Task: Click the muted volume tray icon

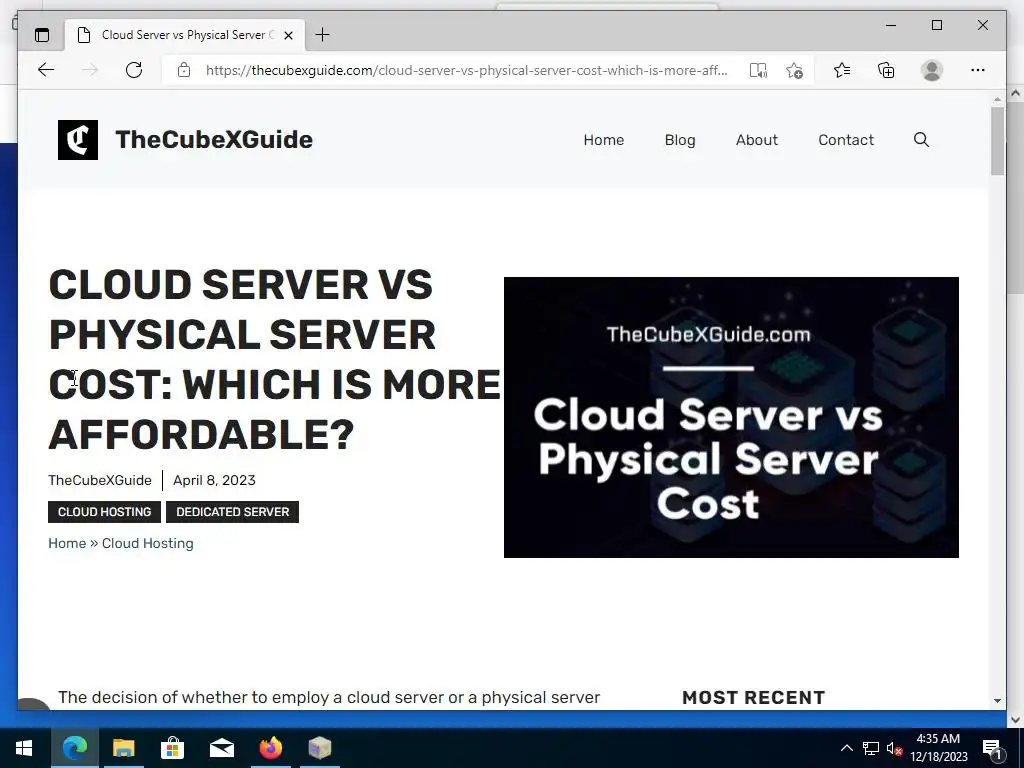Action: [x=894, y=748]
